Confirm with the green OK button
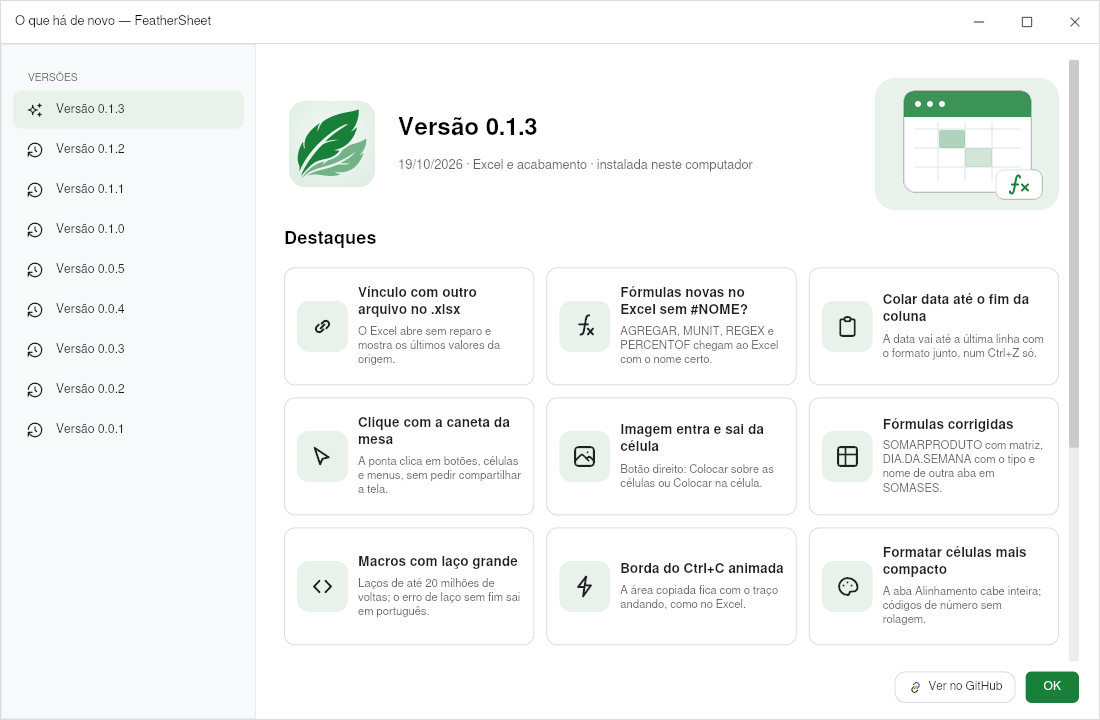Image resolution: width=1100 pixels, height=720 pixels. tap(1052, 687)
